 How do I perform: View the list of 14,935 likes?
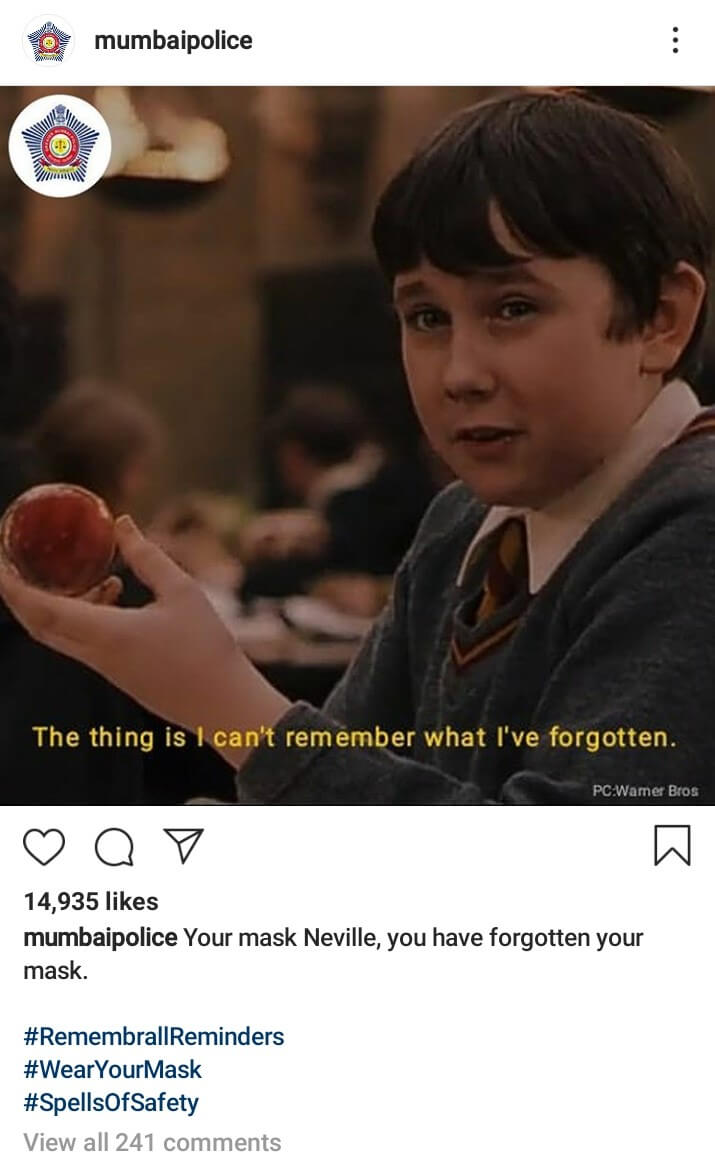91,901
